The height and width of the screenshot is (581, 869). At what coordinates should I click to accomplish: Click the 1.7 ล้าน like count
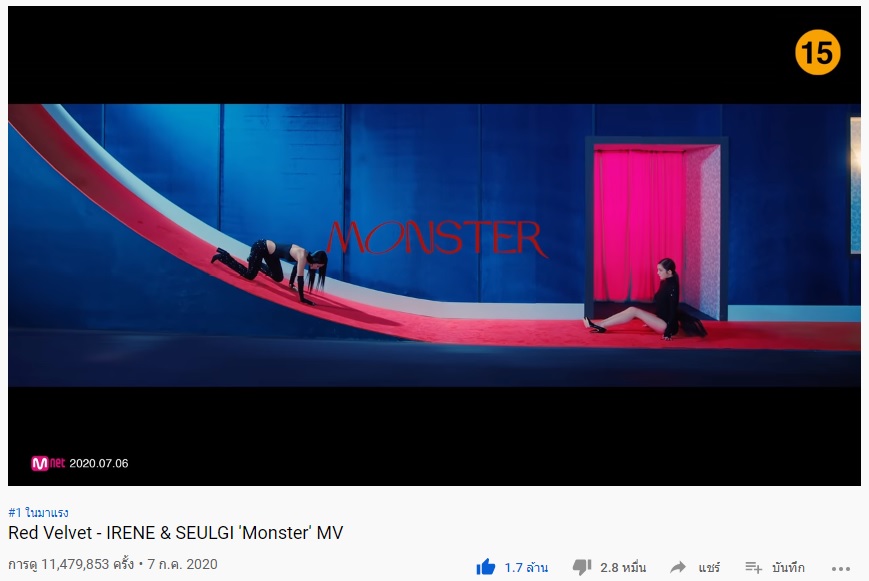coord(526,568)
